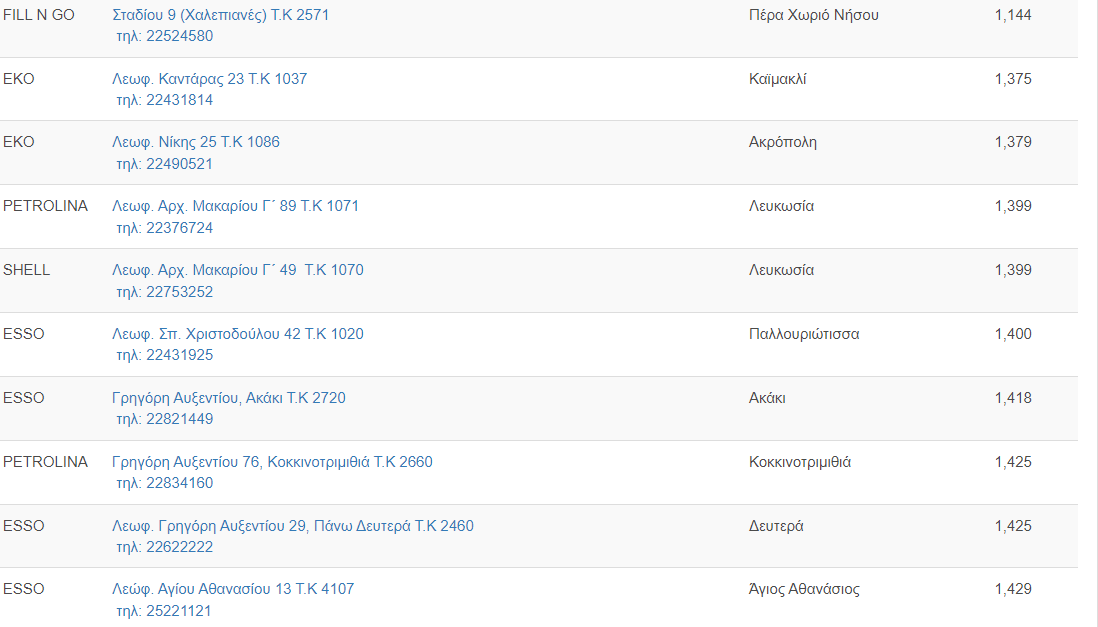
Task: Select the price value 1,429
Action: 1013,589
